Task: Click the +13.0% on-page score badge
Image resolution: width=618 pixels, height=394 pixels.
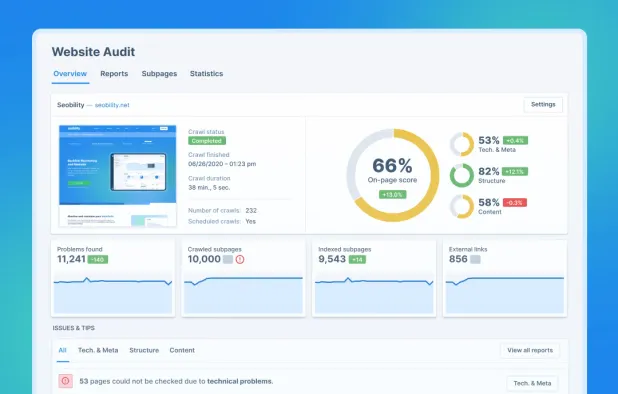Action: [x=393, y=195]
